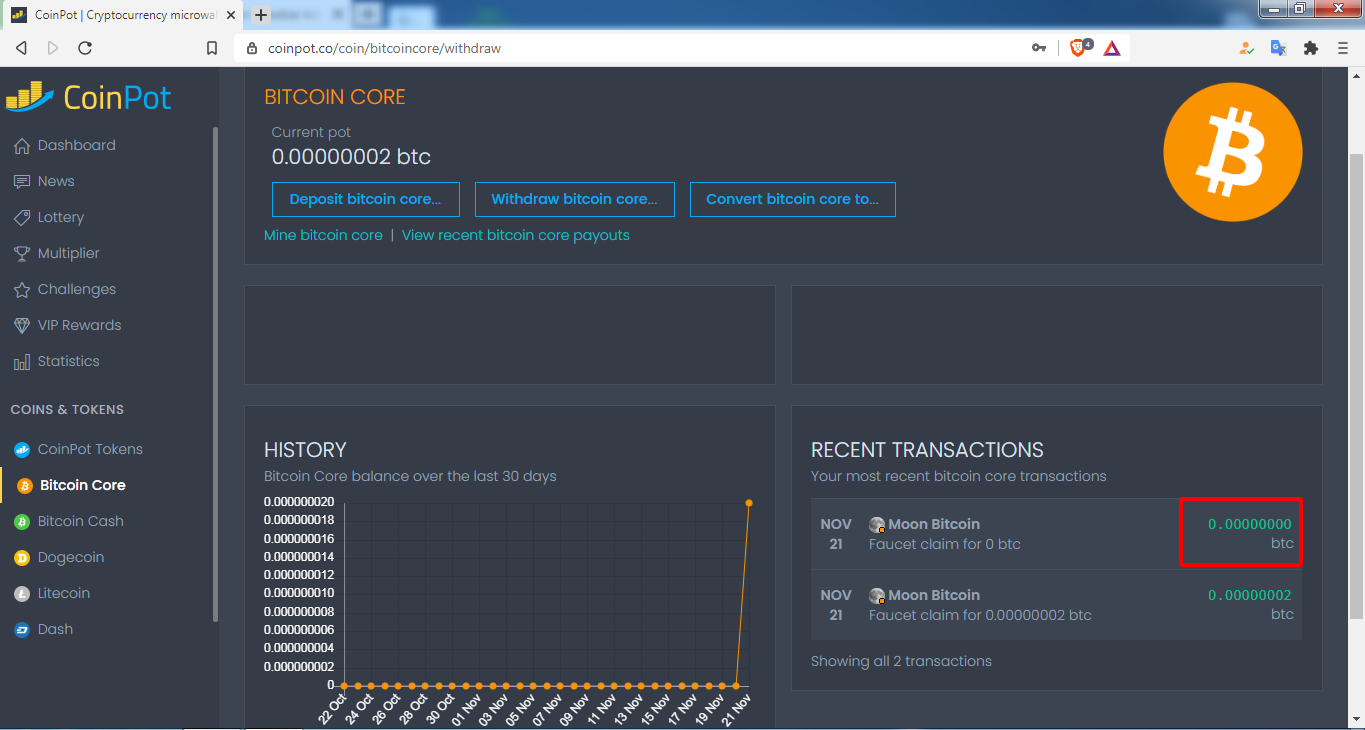Image resolution: width=1365 pixels, height=730 pixels.
Task: Click the 21 Nov data point on chart
Action: [749, 503]
